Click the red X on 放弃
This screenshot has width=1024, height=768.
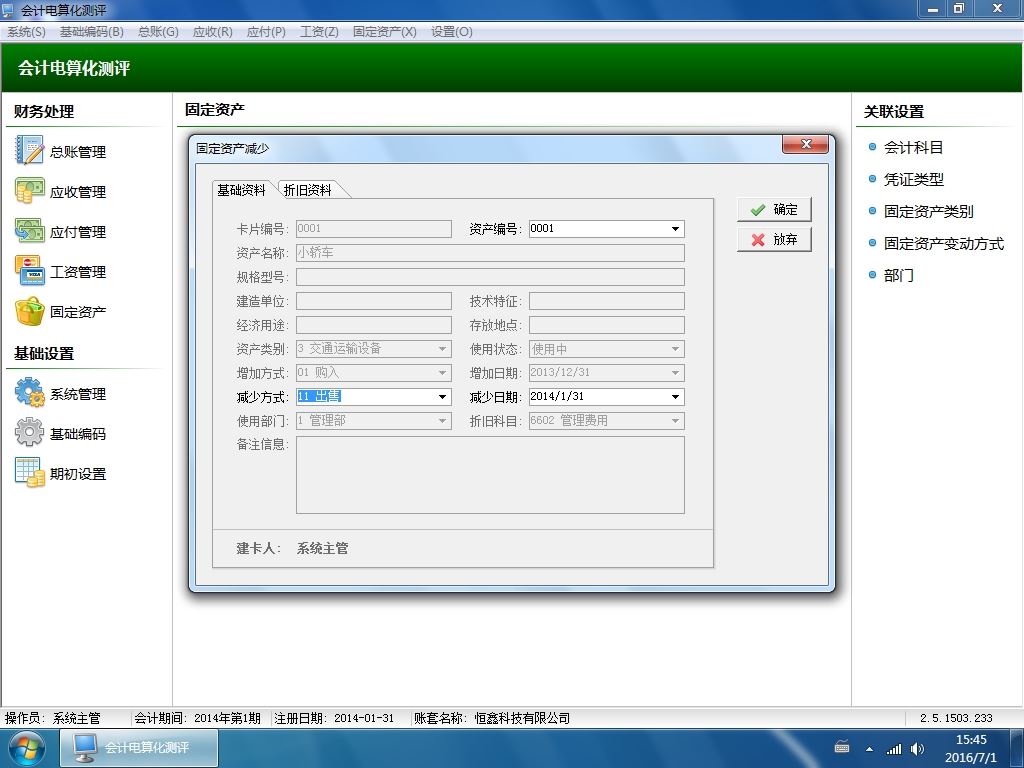point(758,240)
